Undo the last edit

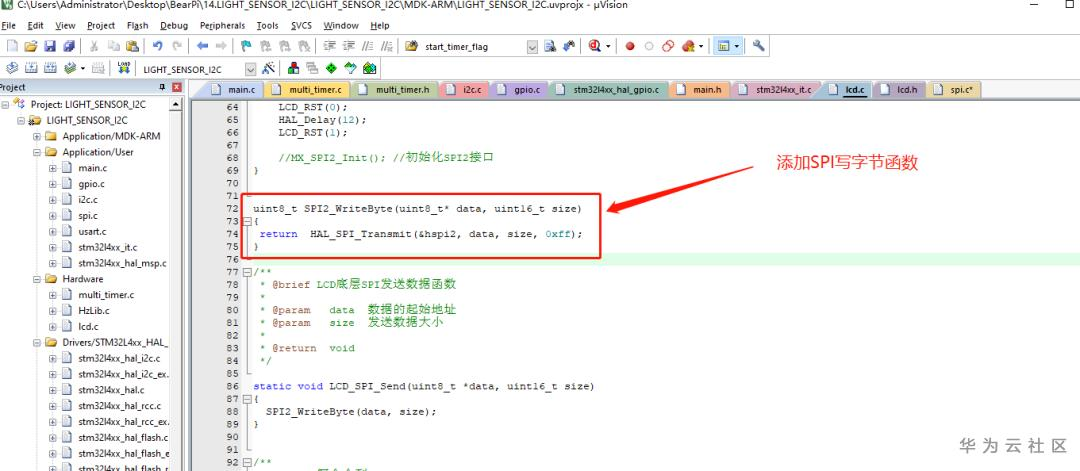point(158,46)
